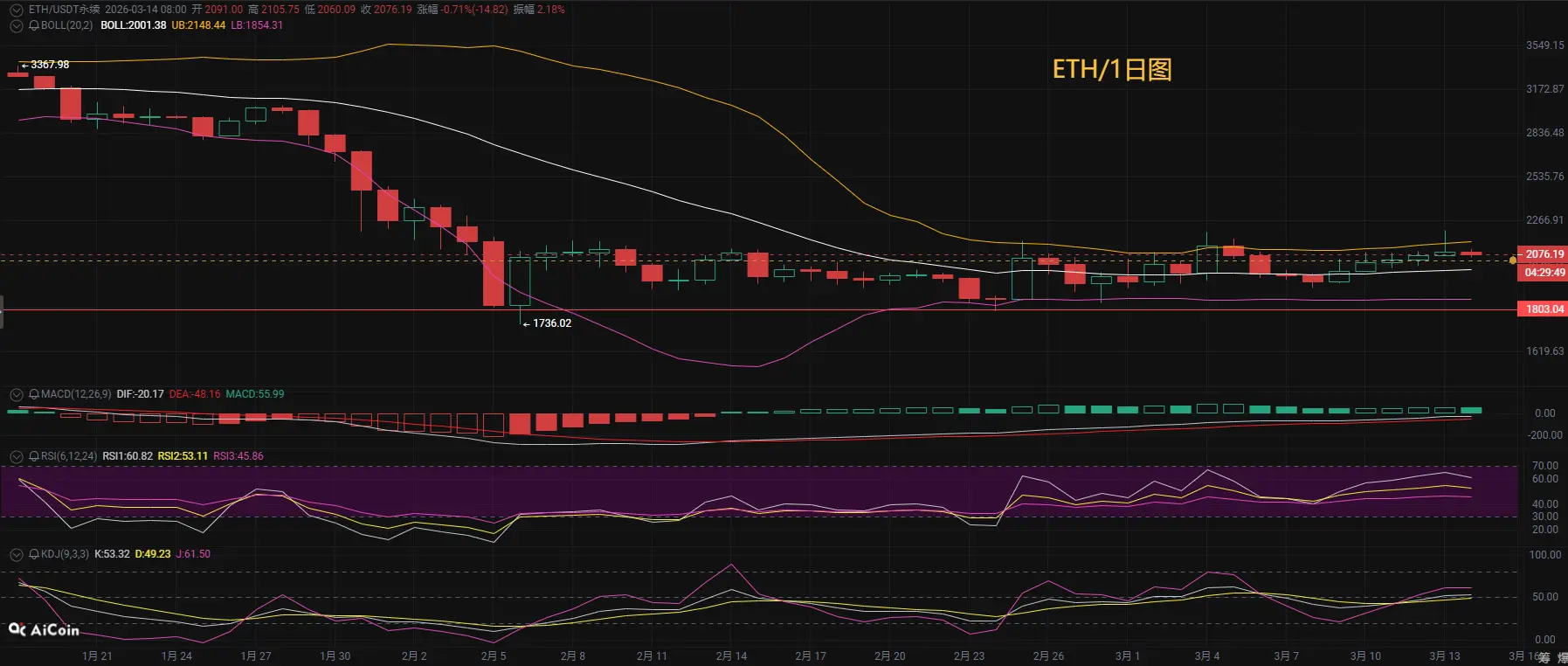The height and width of the screenshot is (666, 1568).
Task: Click the high price 2105.75
Action: (280, 10)
